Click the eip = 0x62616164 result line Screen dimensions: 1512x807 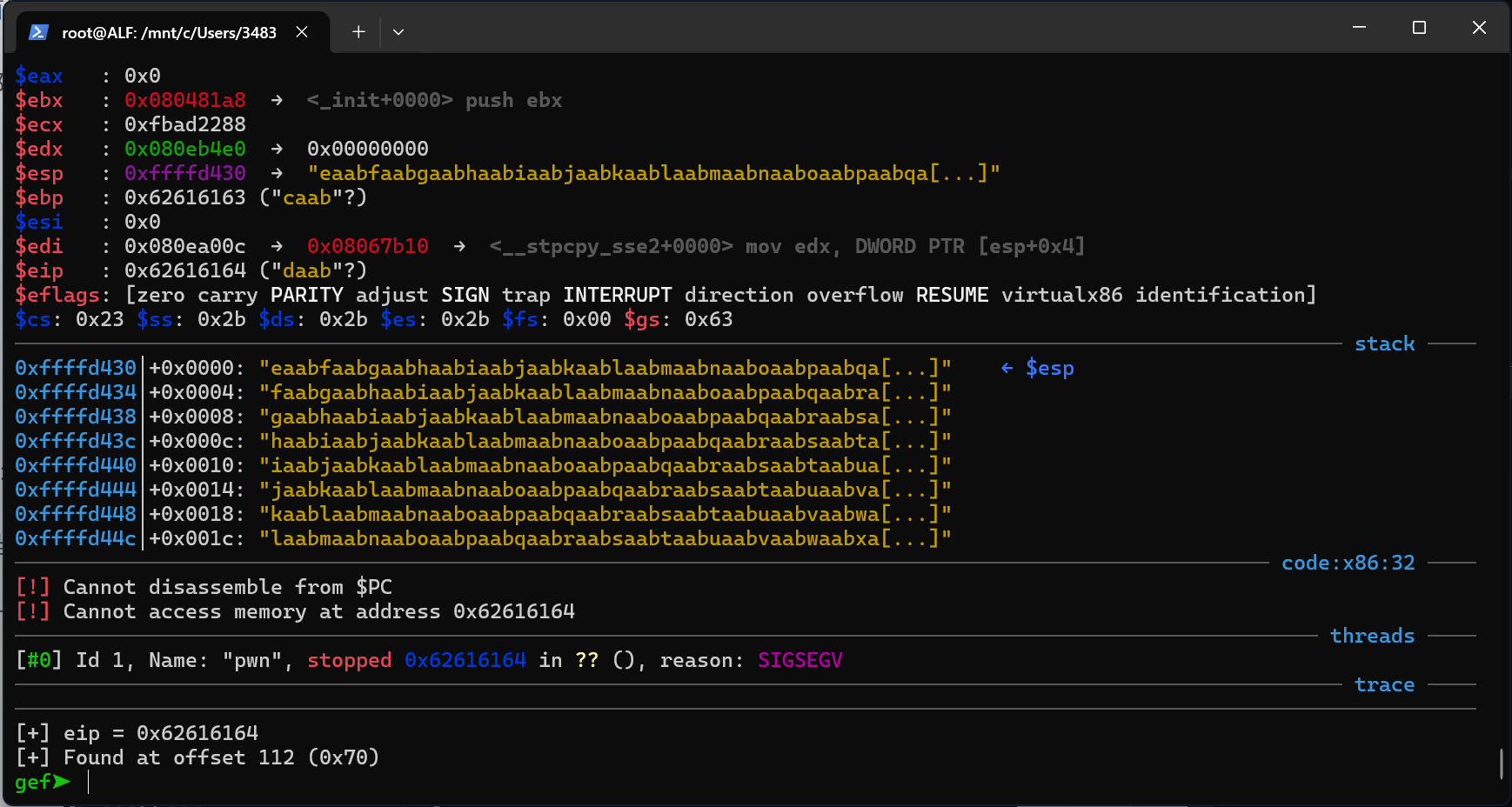[x=137, y=733]
